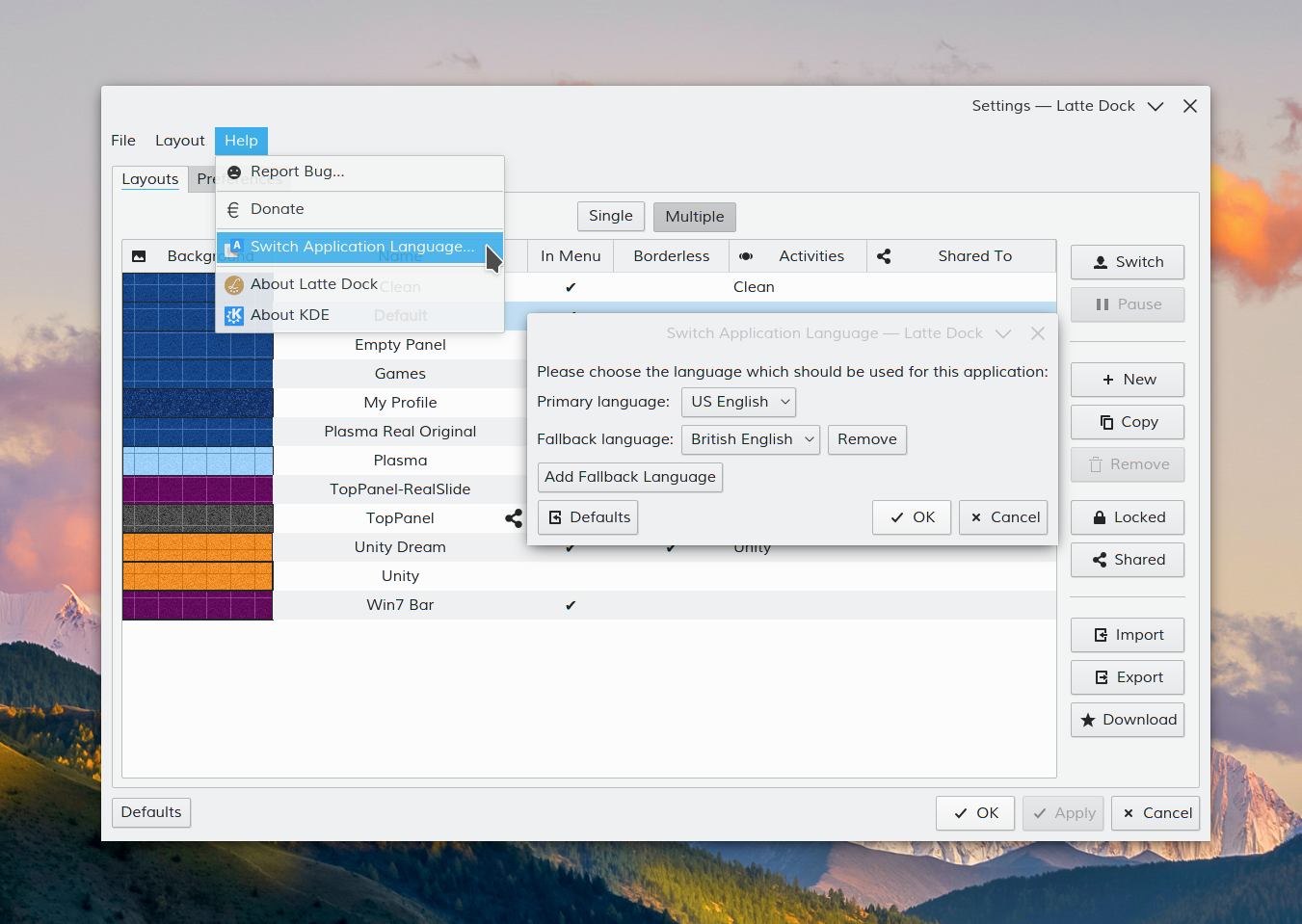Select the Single layouts mode toggle
Image resolution: width=1302 pixels, height=924 pixels.
point(611,217)
